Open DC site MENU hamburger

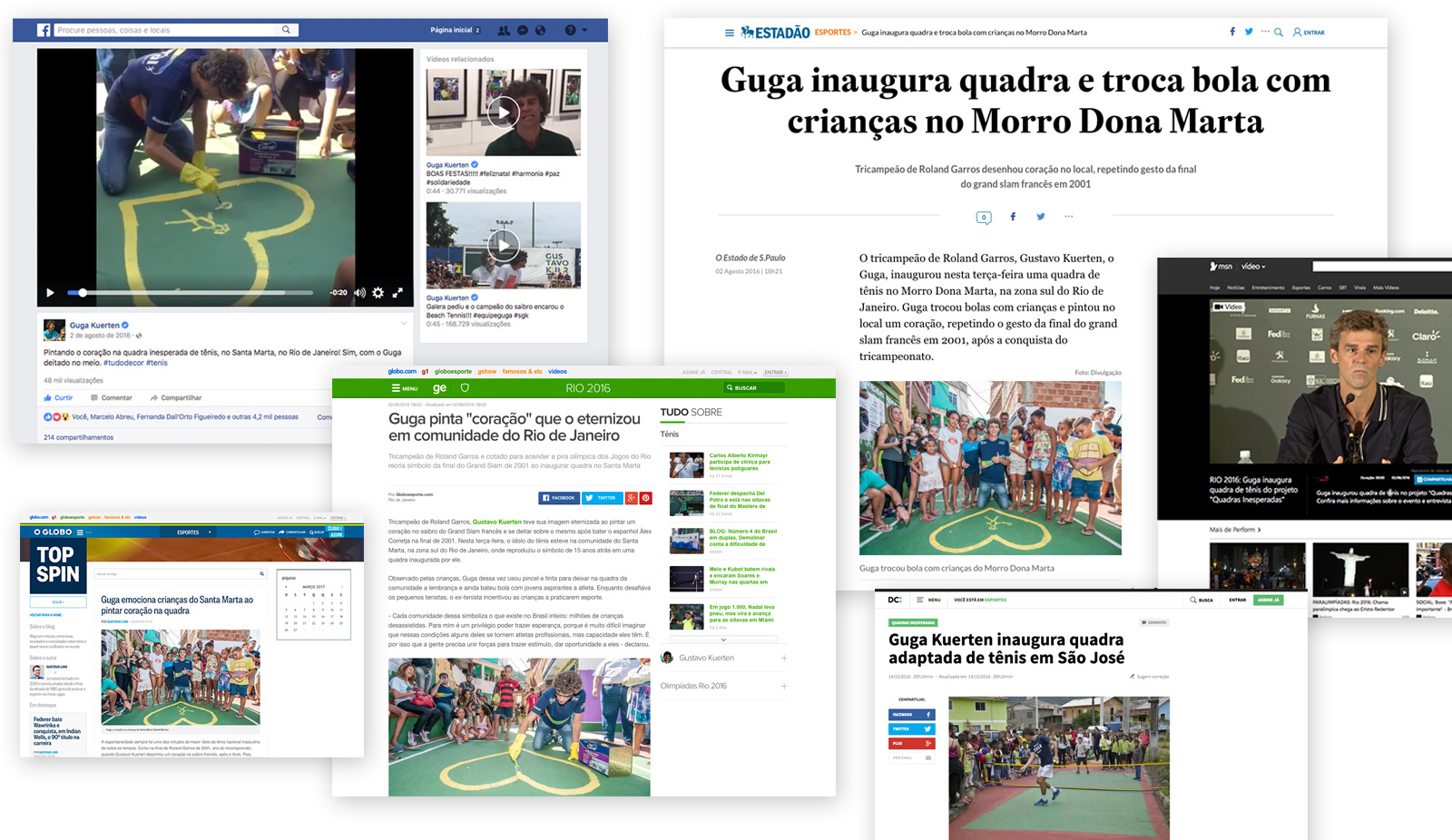pyautogui.click(x=928, y=600)
